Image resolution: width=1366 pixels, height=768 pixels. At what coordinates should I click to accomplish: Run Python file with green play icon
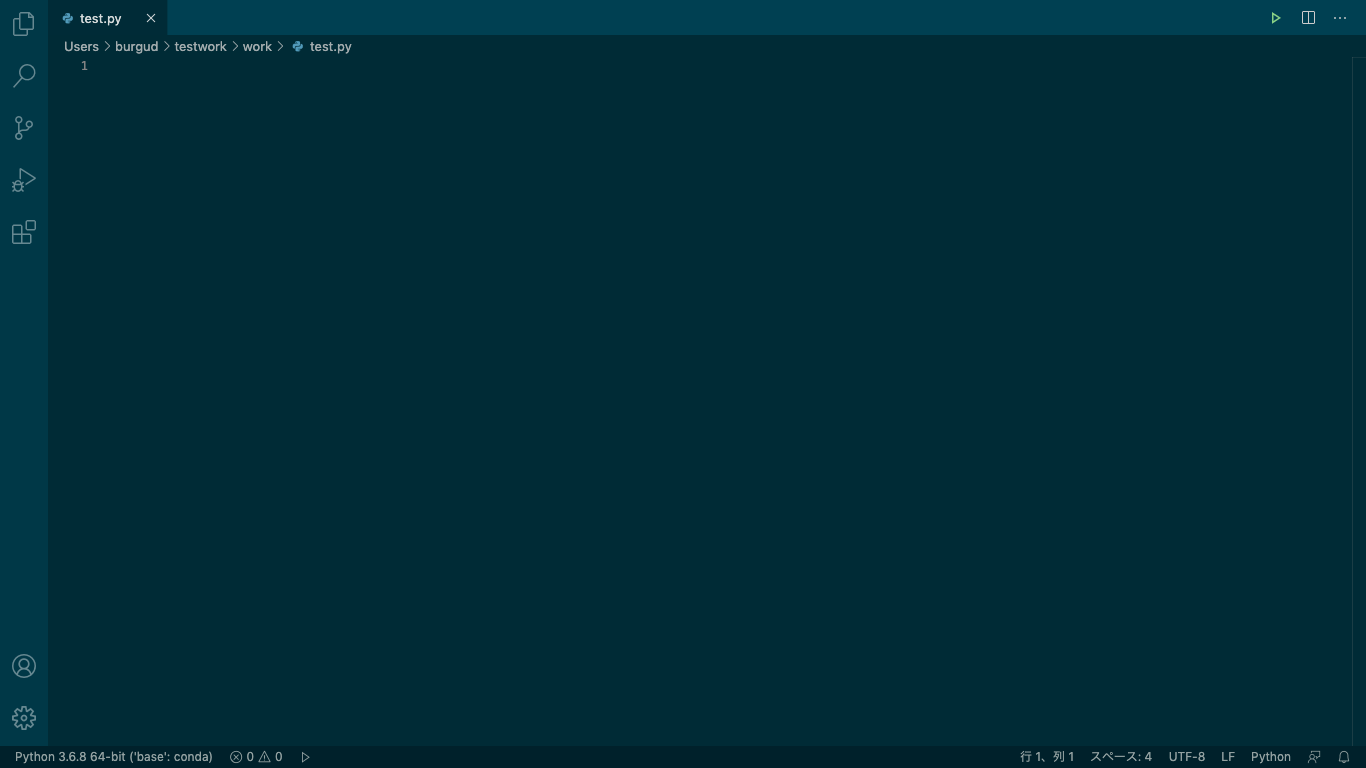tap(1276, 18)
